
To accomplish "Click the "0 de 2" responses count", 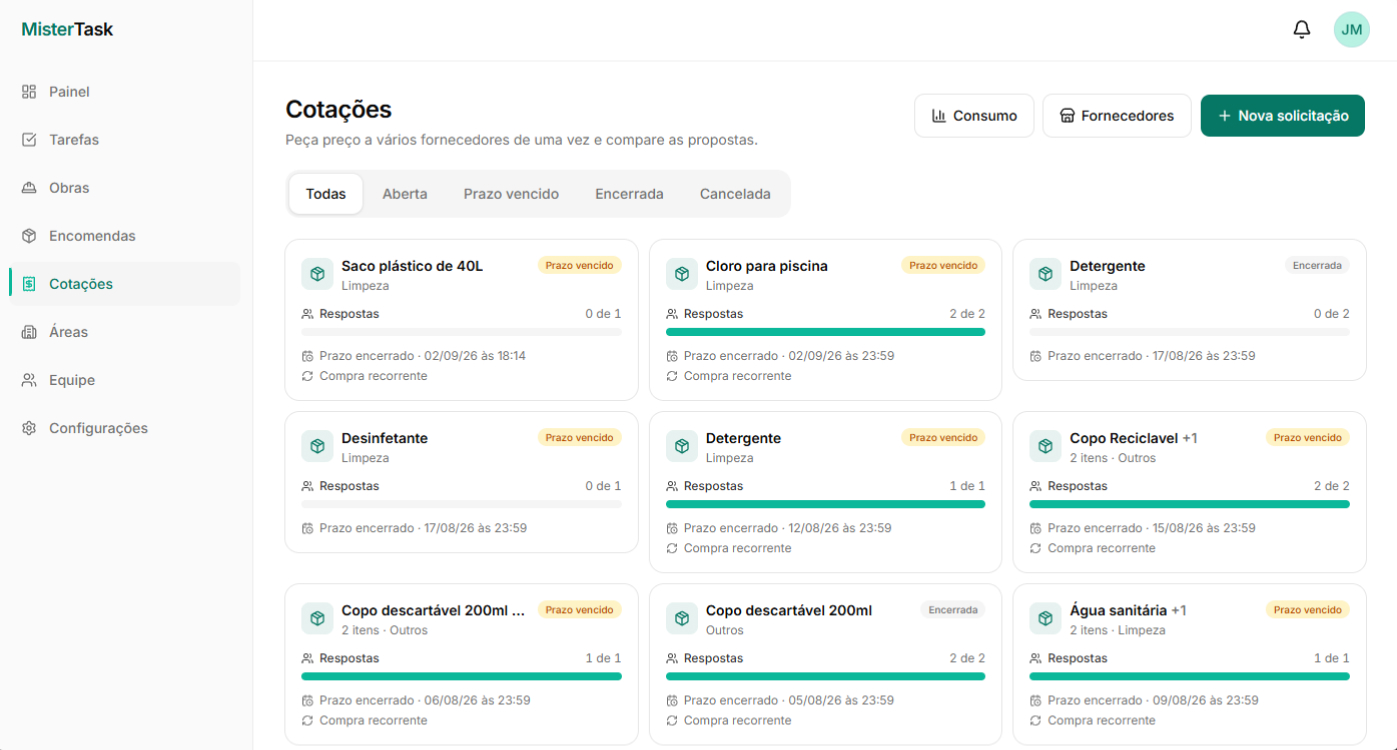I will (x=1331, y=314).
